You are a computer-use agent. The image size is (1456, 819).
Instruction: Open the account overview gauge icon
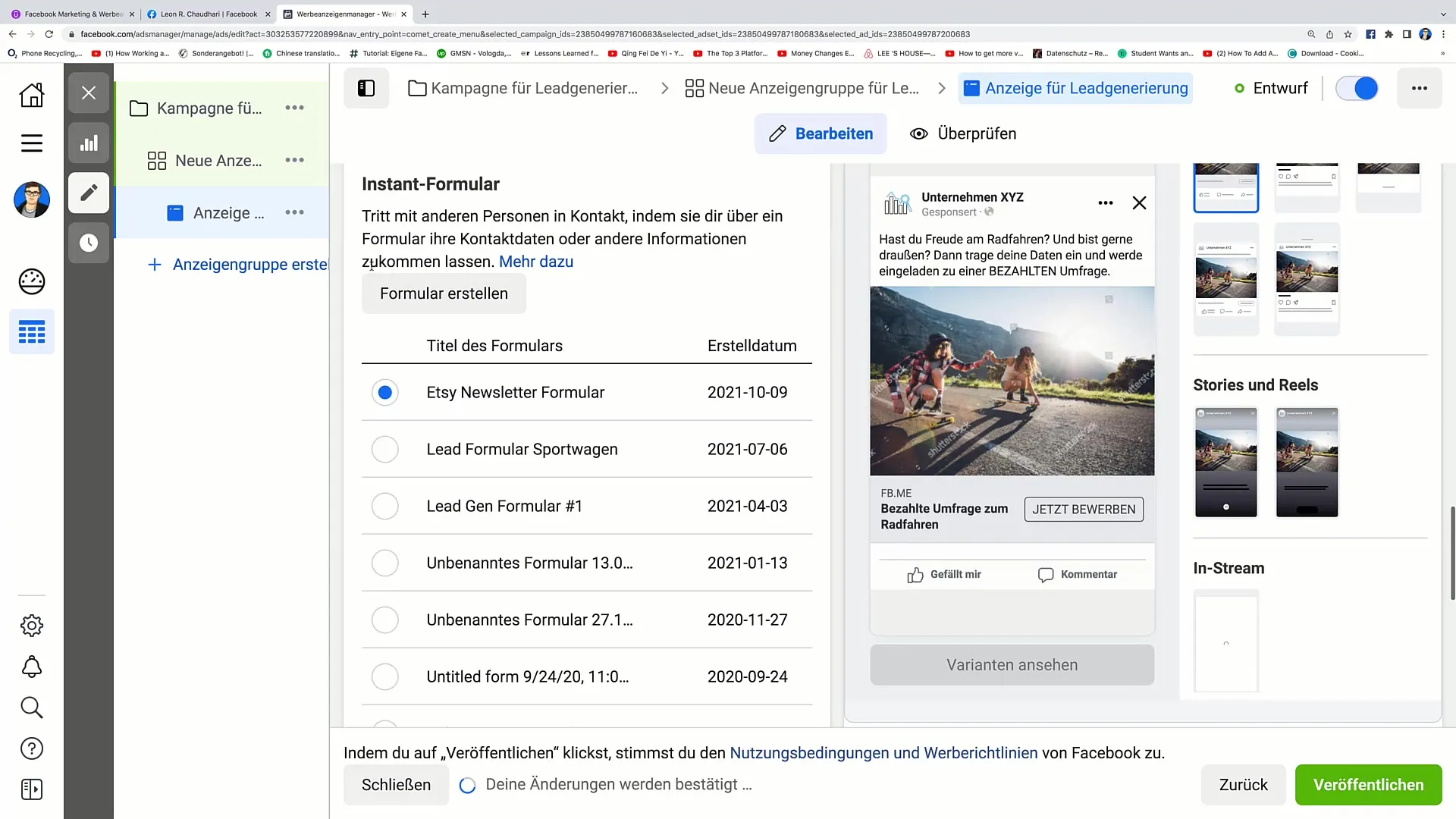click(32, 281)
